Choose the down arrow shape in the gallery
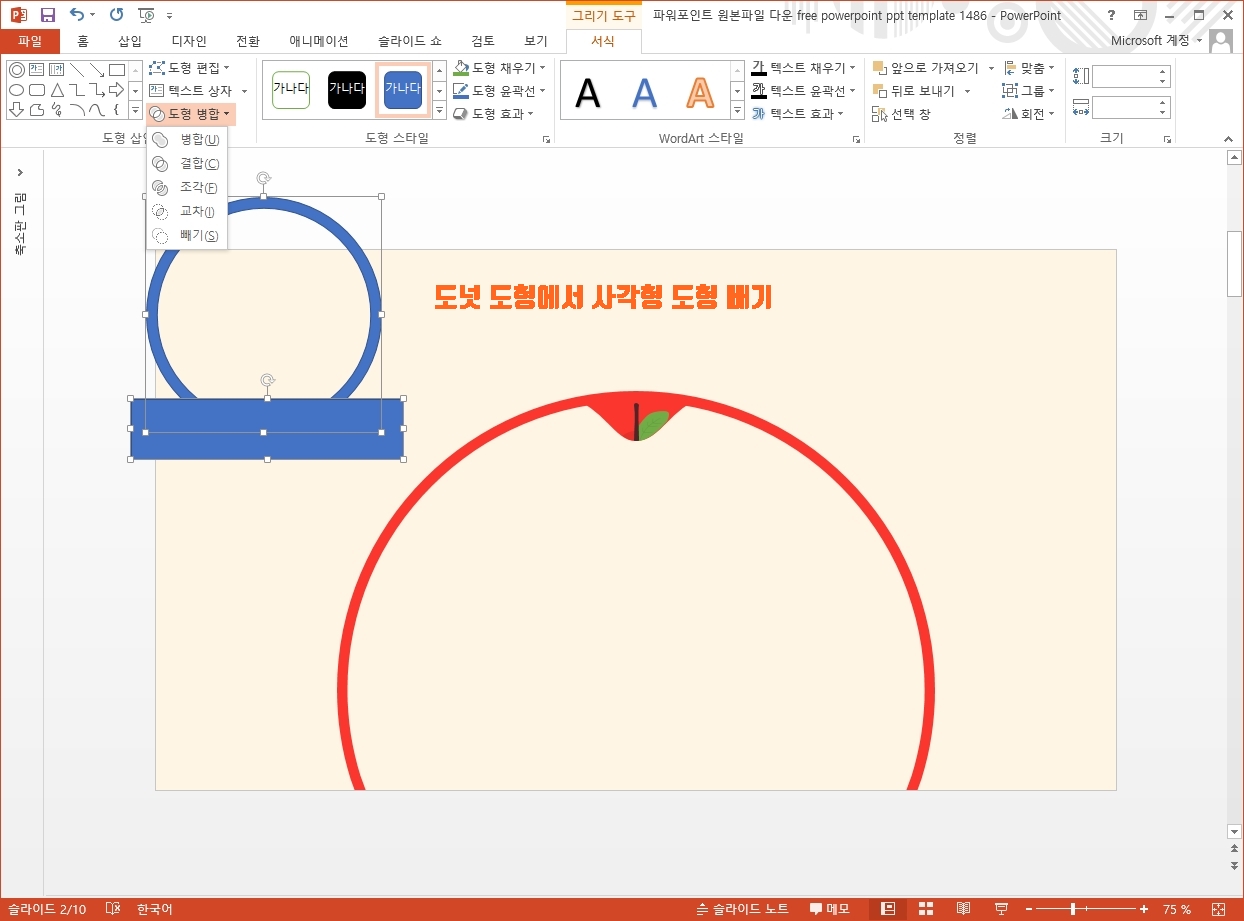 pos(17,109)
